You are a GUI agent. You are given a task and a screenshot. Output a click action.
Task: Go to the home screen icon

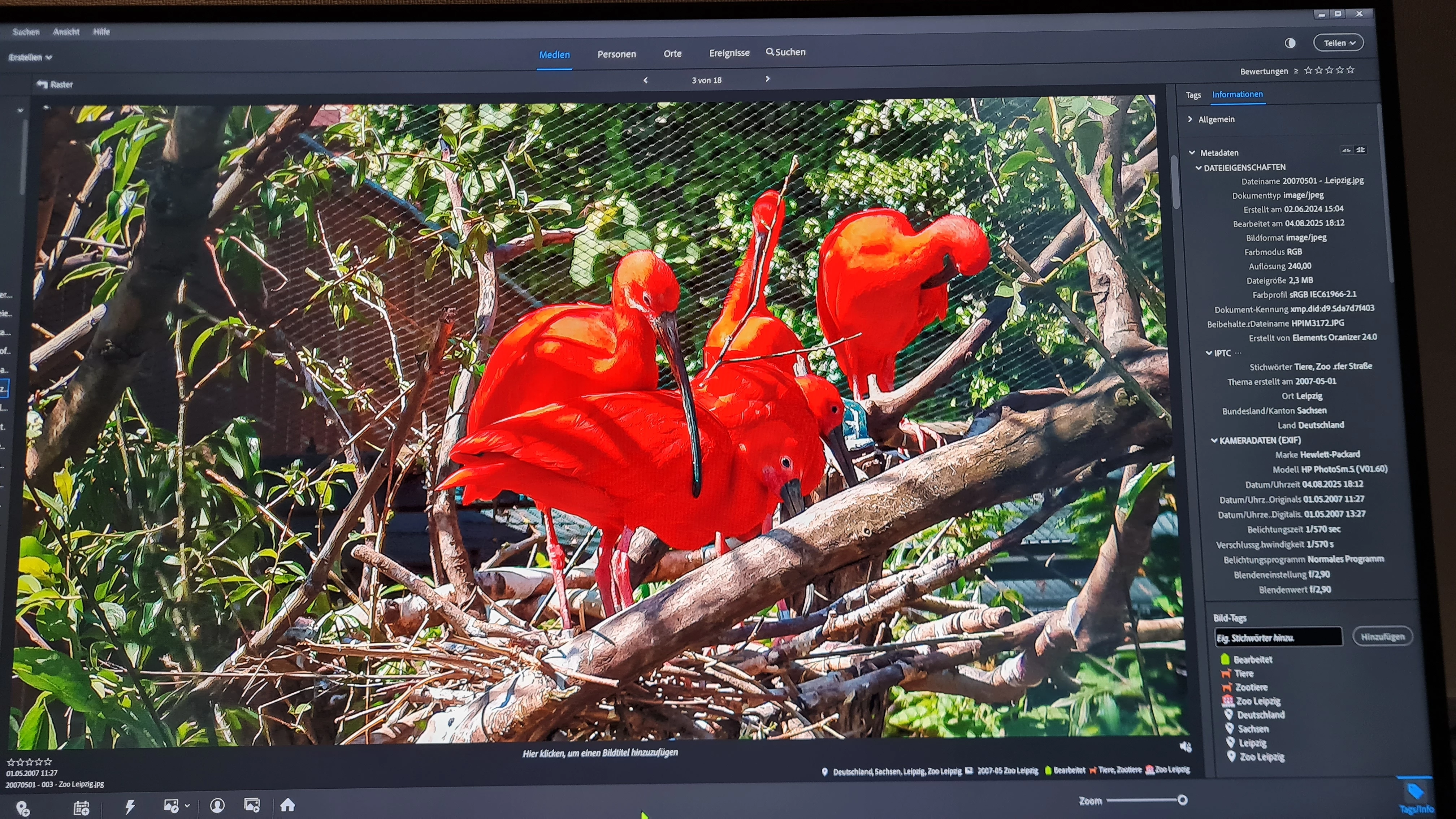[288, 805]
